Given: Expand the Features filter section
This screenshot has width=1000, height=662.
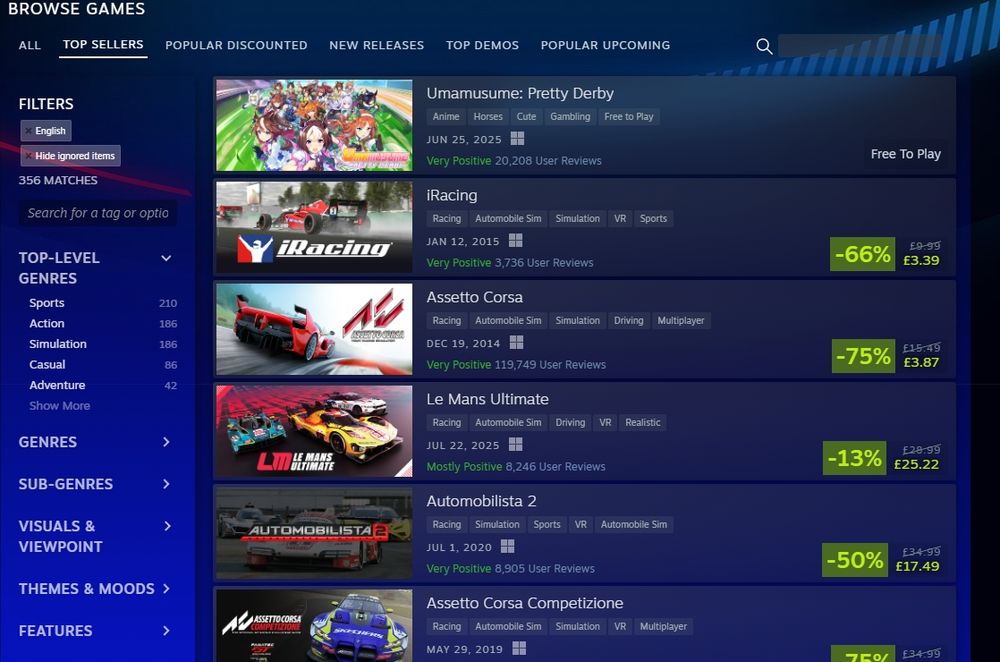Looking at the screenshot, I should pyautogui.click(x=166, y=631).
